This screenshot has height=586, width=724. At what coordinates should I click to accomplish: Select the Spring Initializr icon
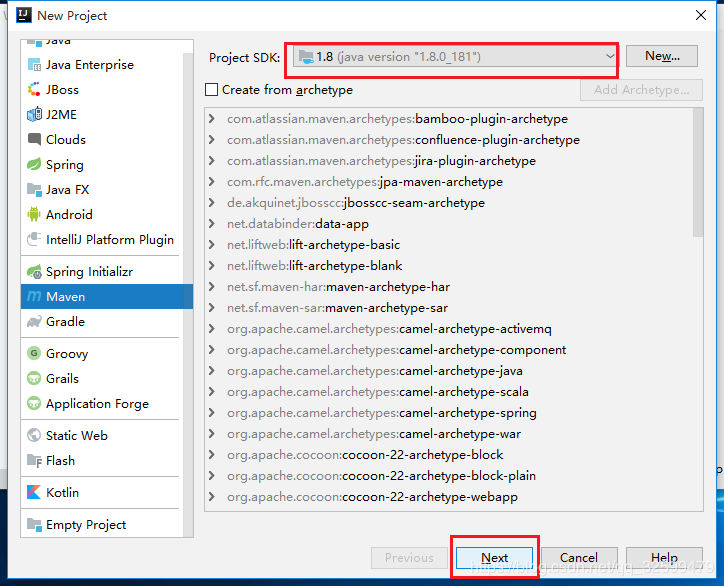34,272
